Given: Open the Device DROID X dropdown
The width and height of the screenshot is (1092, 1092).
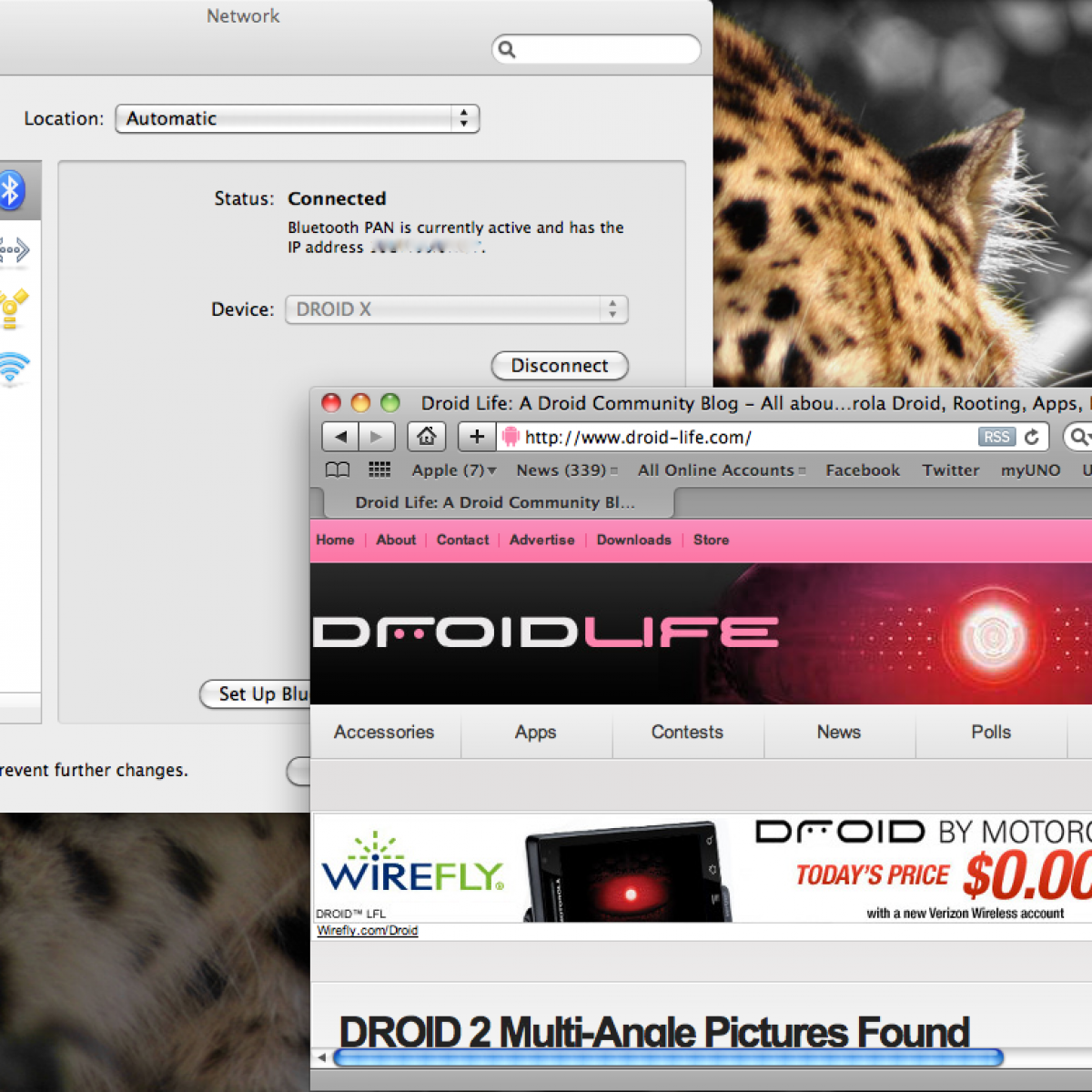Looking at the screenshot, I should coord(456,310).
